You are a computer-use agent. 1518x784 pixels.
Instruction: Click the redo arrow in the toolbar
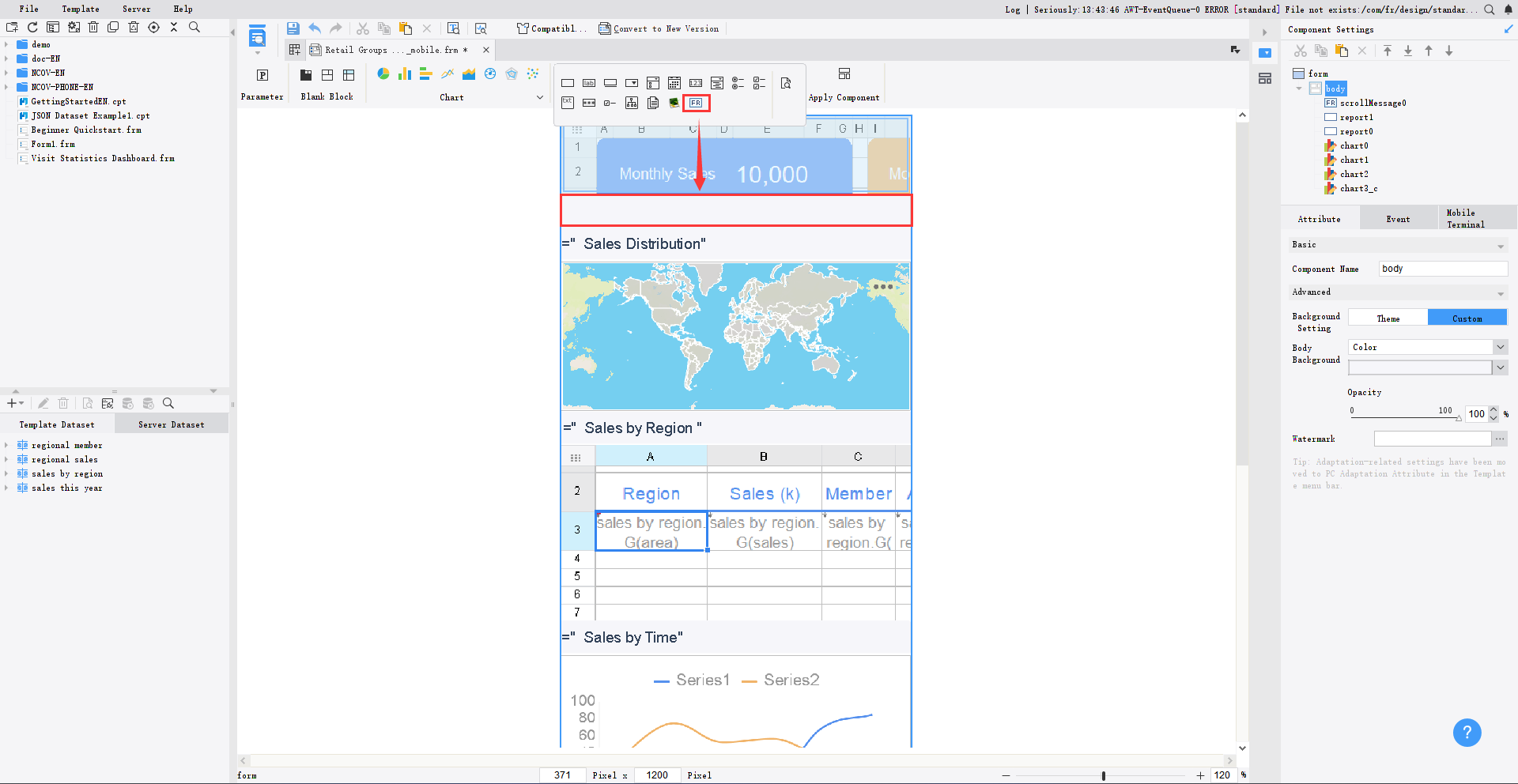click(x=336, y=28)
